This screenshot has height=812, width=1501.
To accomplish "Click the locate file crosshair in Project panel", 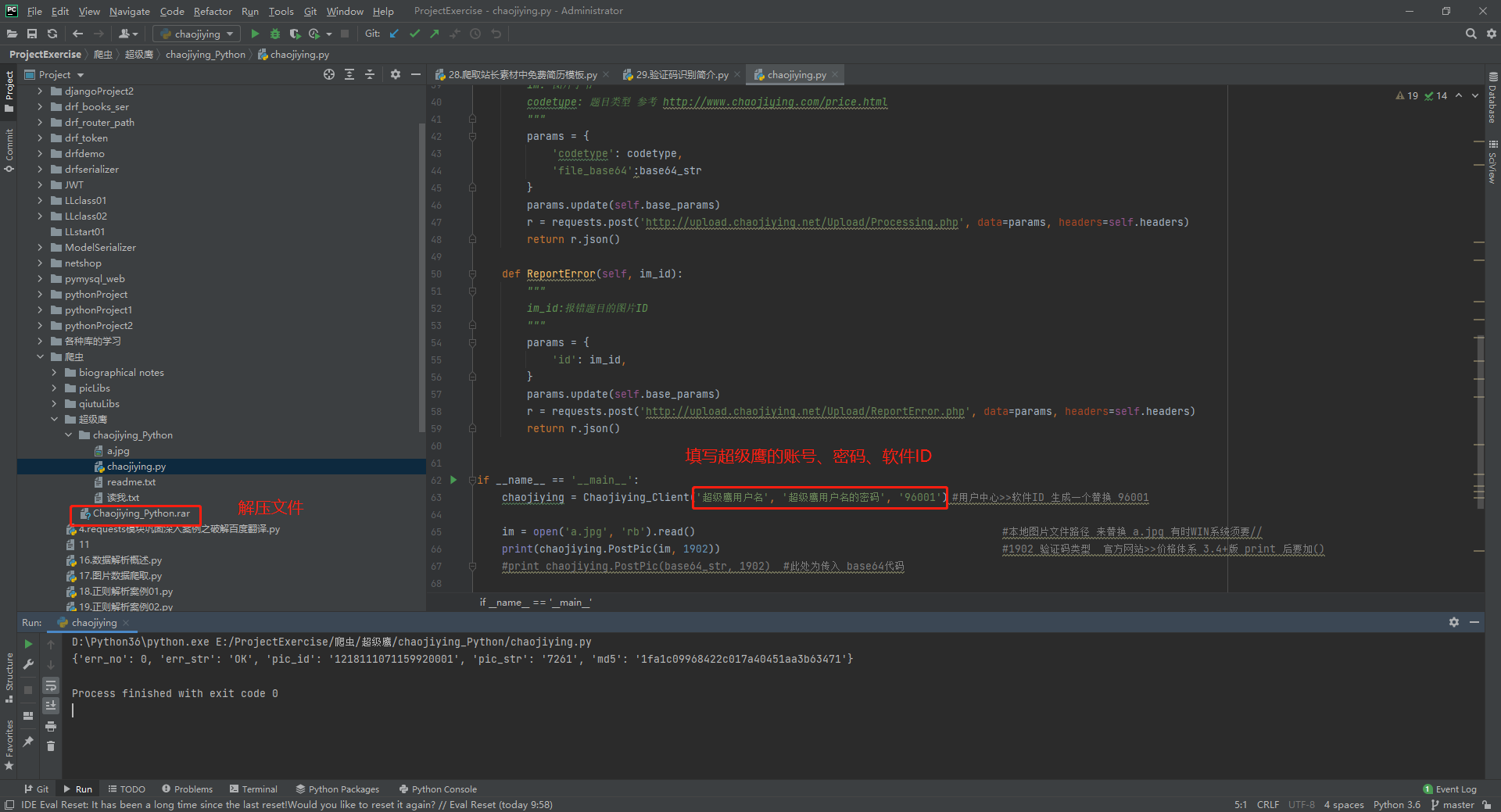I will [329, 74].
